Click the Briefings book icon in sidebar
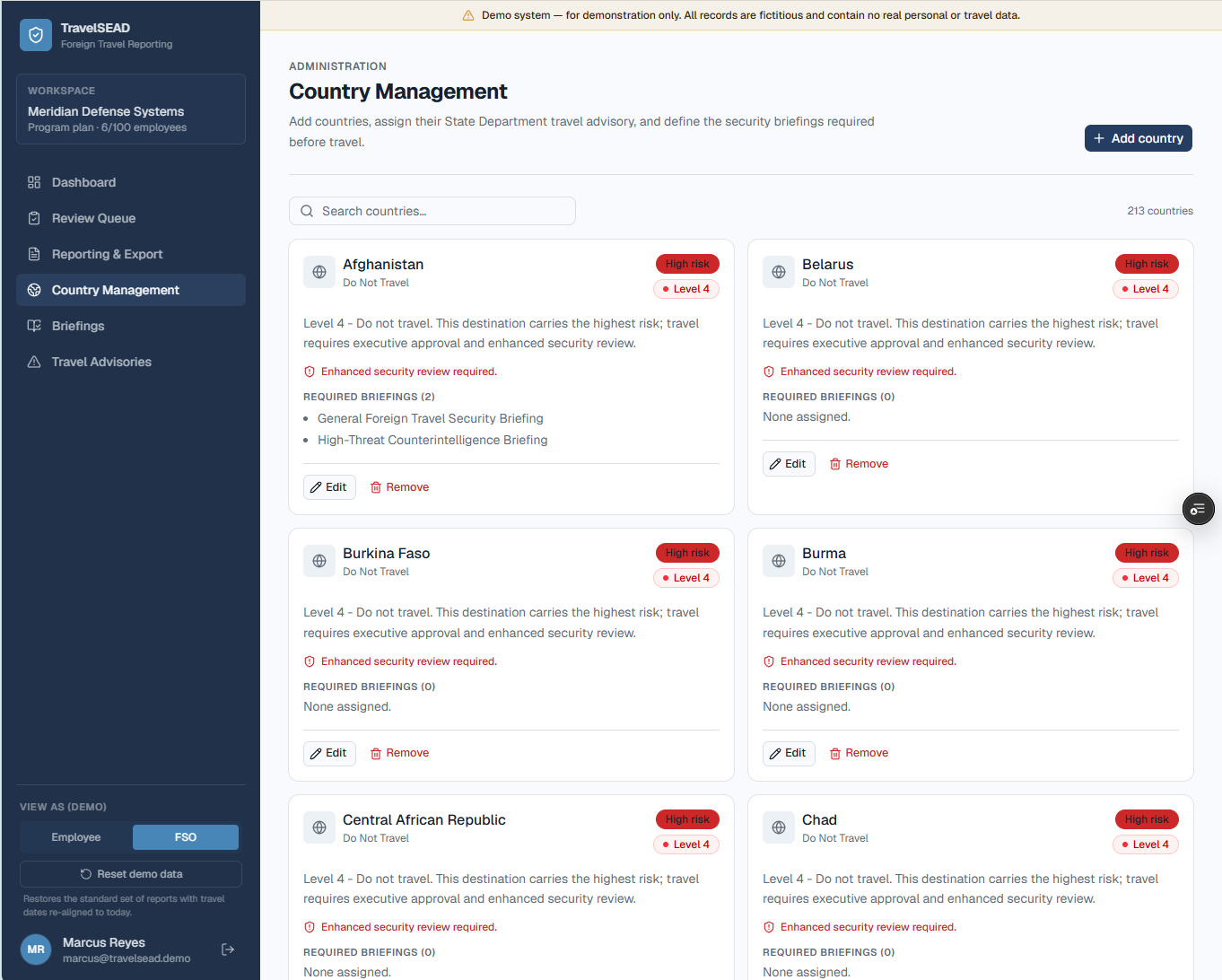 (34, 326)
